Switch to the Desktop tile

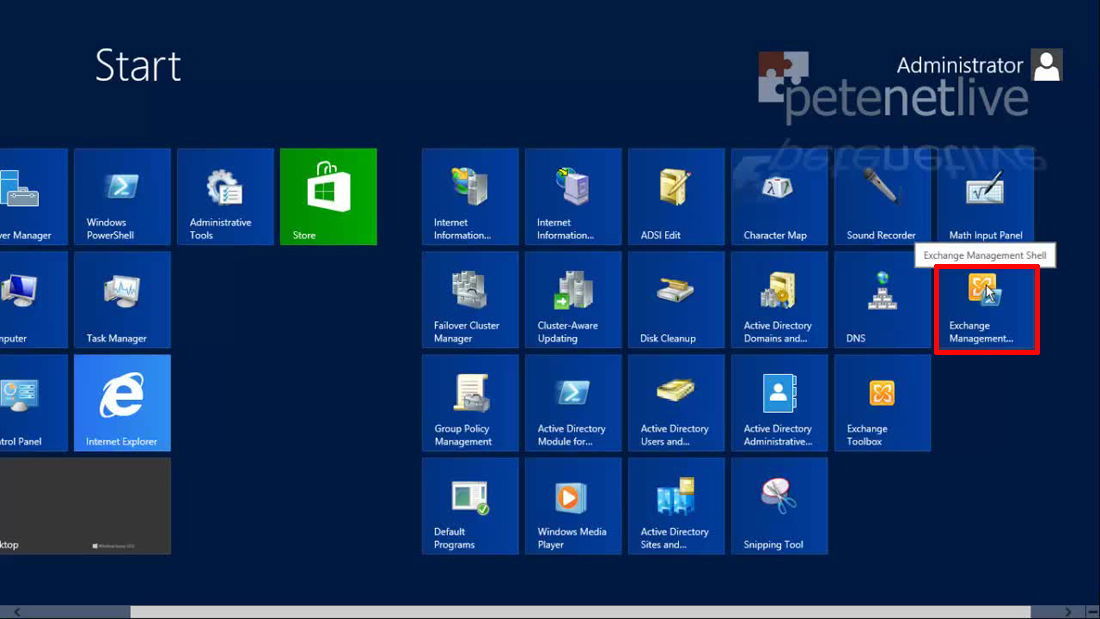[x=85, y=506]
